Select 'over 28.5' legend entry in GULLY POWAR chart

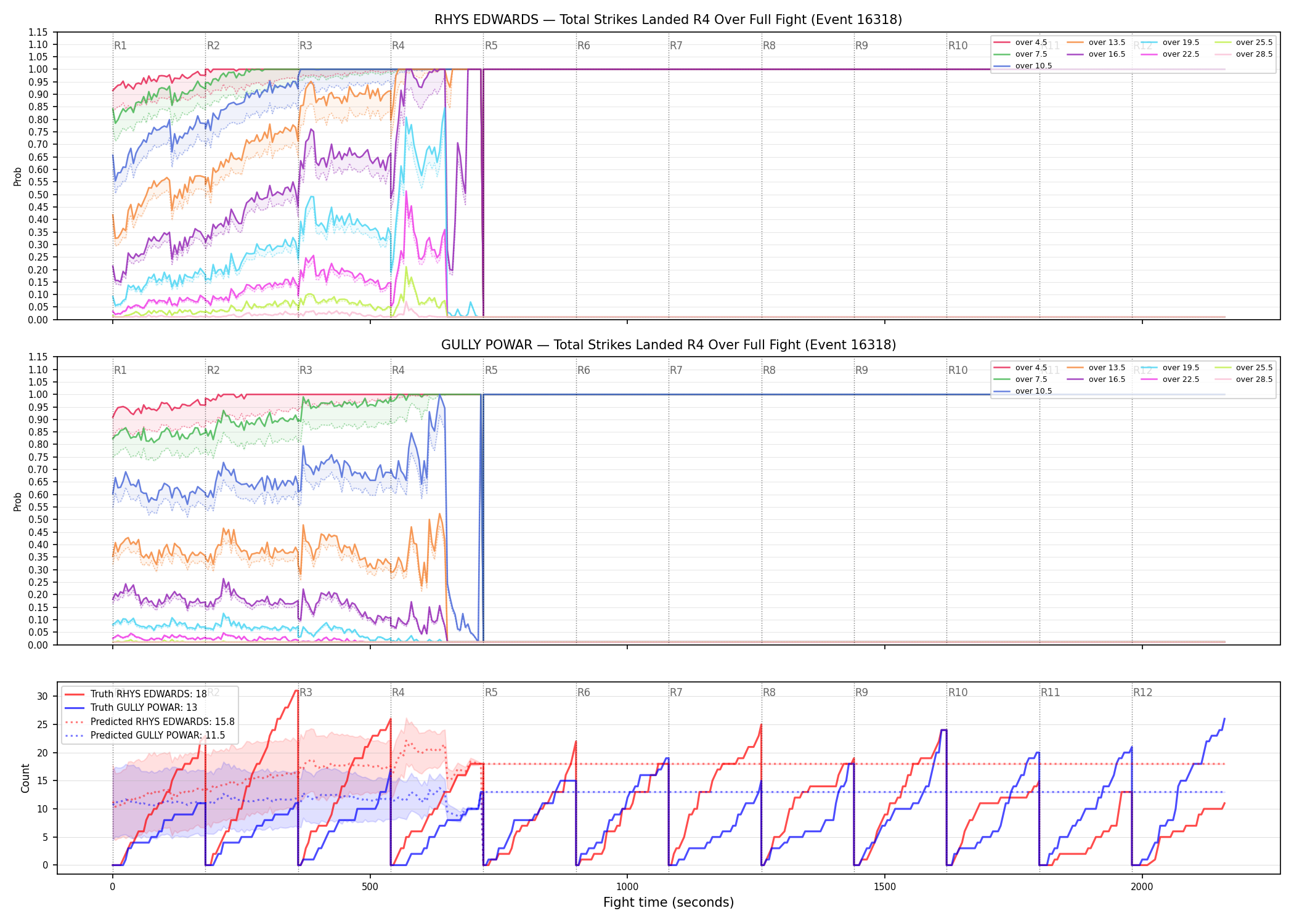(1243, 379)
